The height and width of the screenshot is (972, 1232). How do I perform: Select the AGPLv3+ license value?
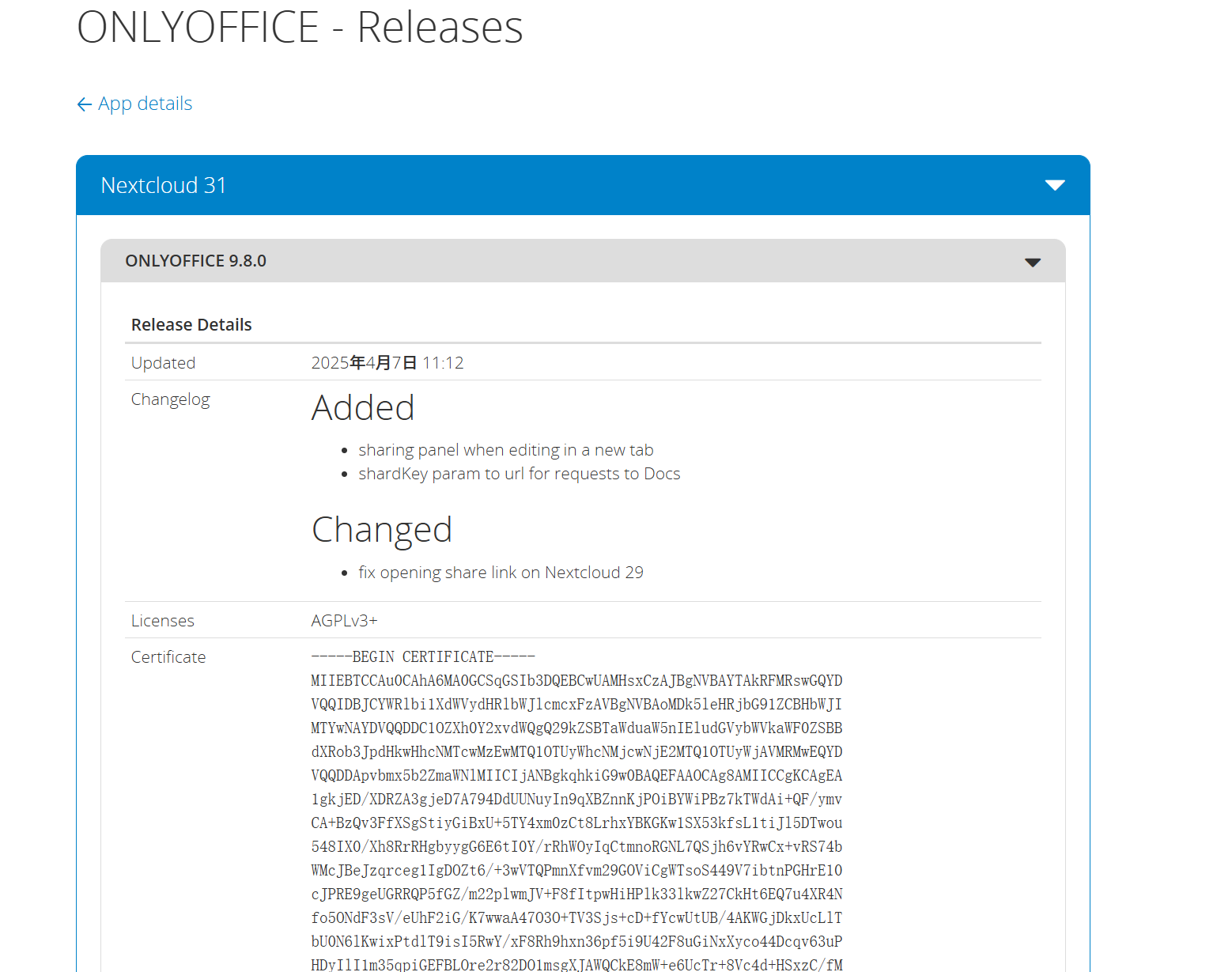coord(345,621)
